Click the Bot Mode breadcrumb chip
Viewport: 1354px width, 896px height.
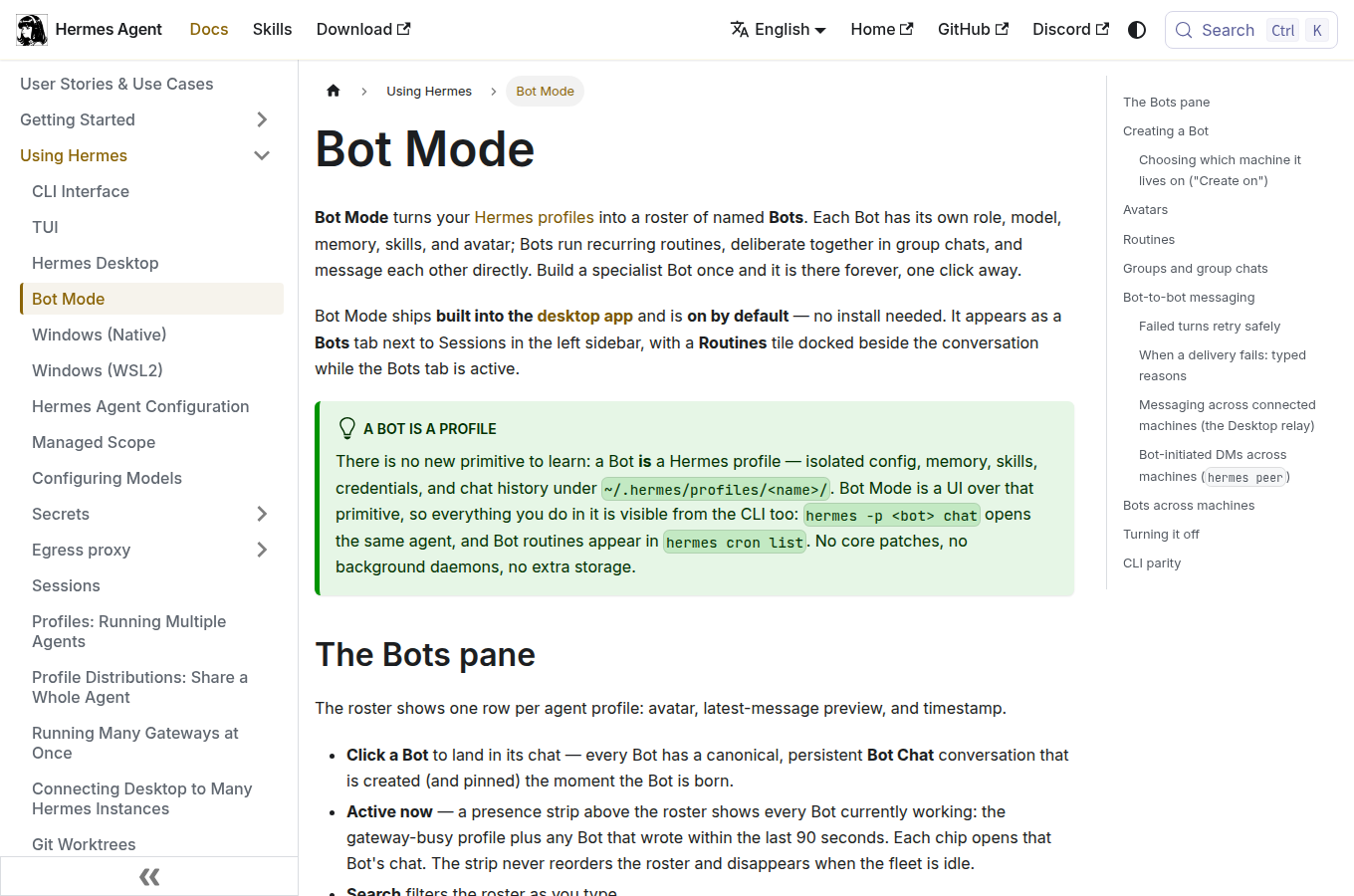click(545, 91)
